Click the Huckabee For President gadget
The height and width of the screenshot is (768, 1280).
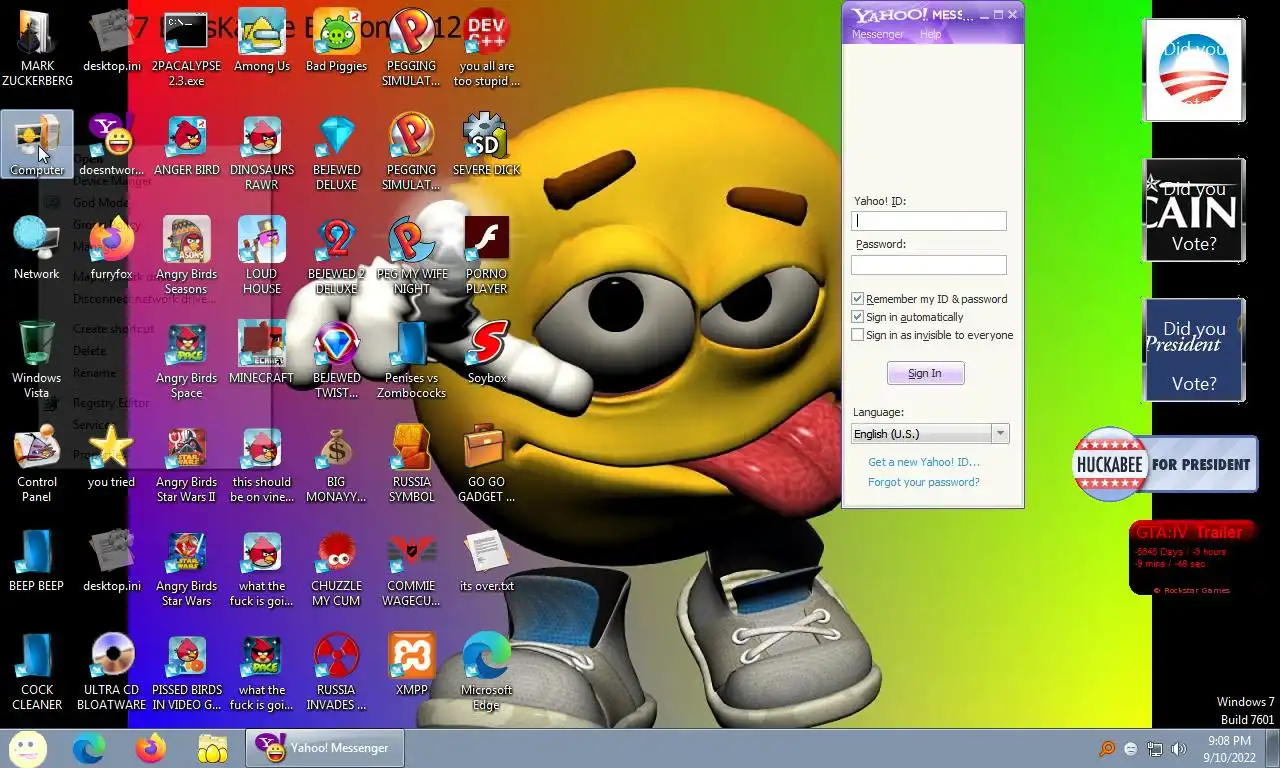click(x=1164, y=464)
